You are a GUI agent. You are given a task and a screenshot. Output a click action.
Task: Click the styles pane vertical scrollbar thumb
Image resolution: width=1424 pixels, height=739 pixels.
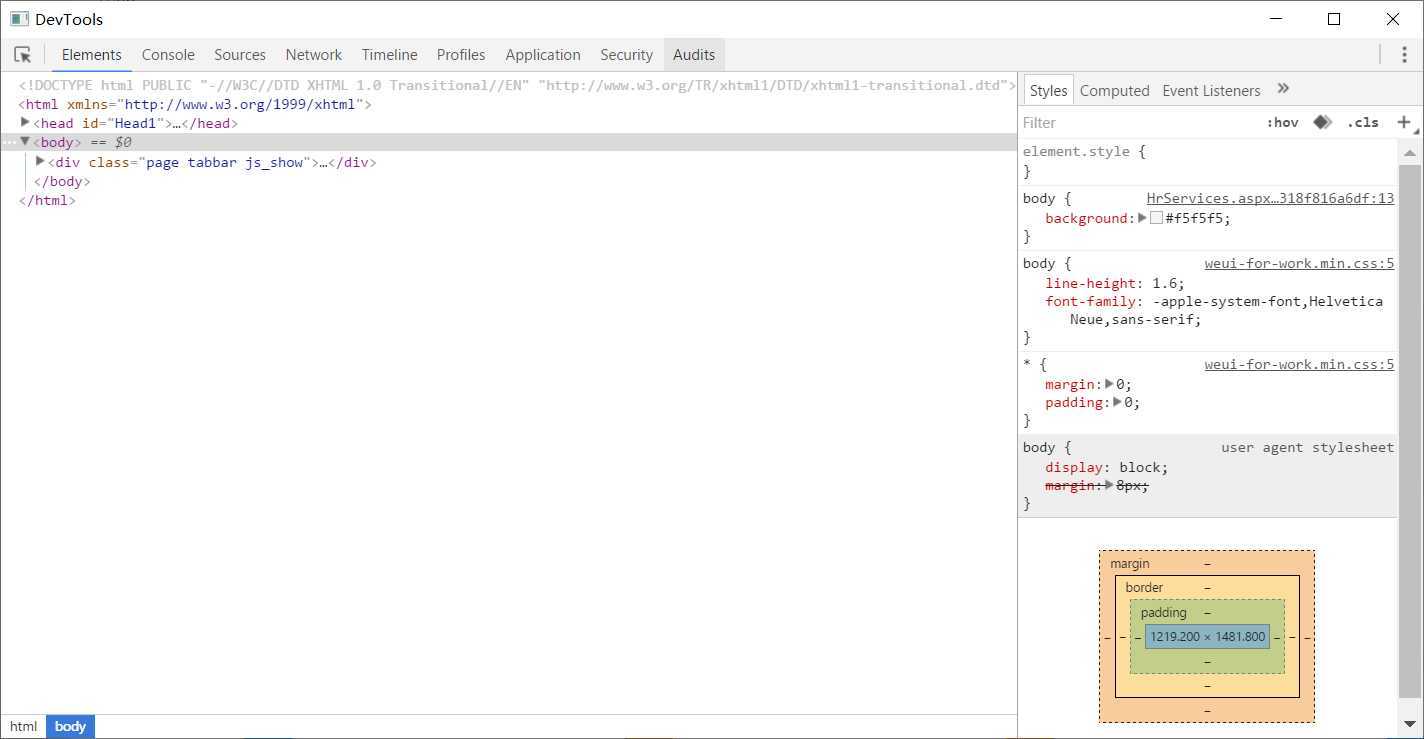click(1410, 430)
